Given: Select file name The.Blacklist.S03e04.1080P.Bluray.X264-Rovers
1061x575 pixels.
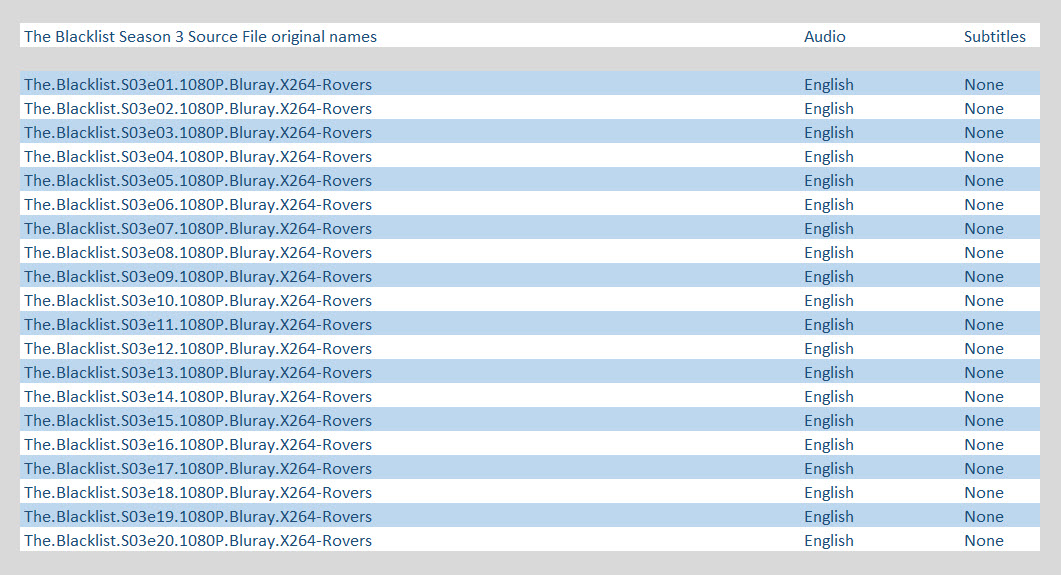Looking at the screenshot, I should [198, 157].
